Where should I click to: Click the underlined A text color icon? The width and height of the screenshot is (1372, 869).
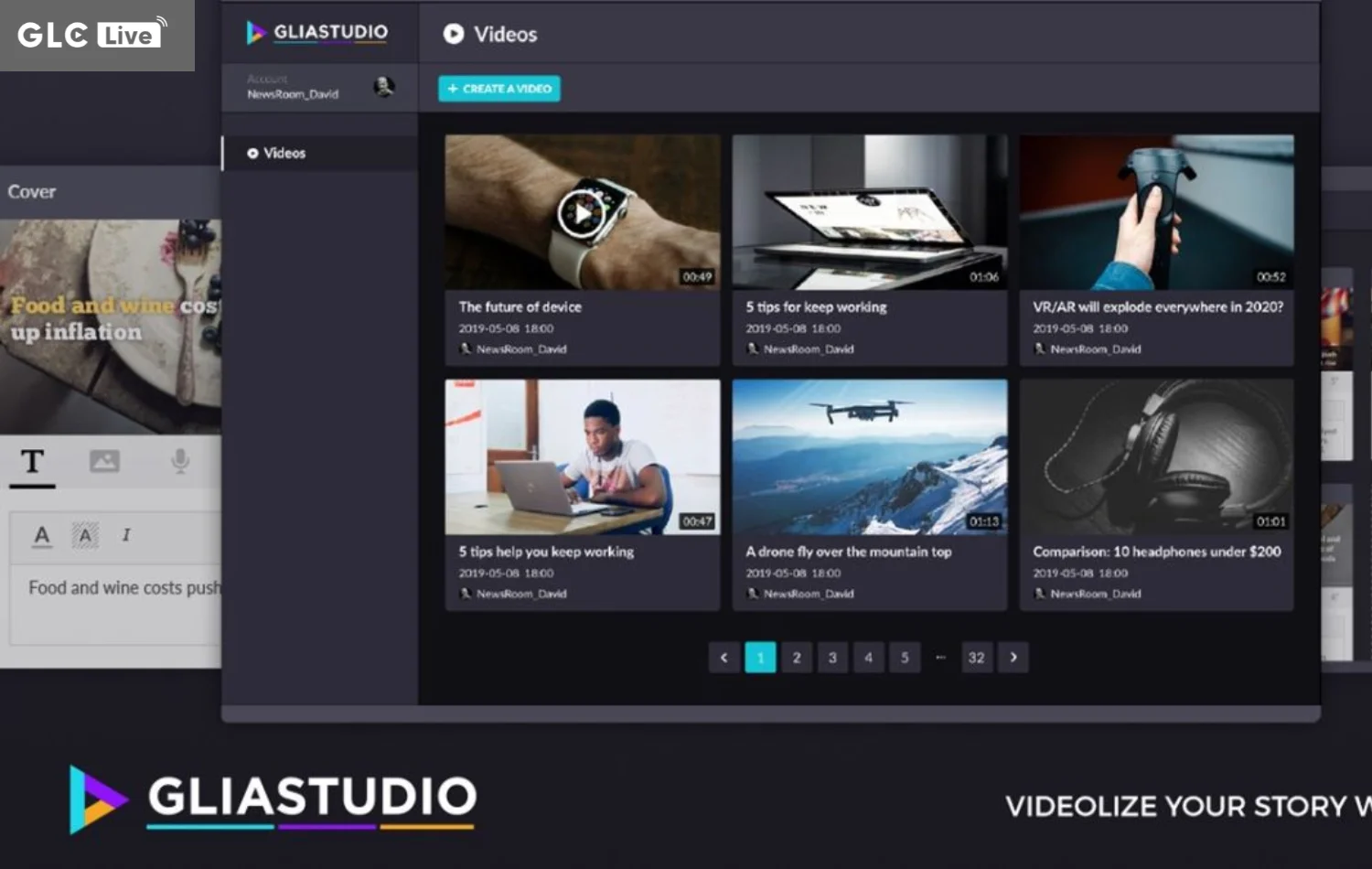[42, 535]
